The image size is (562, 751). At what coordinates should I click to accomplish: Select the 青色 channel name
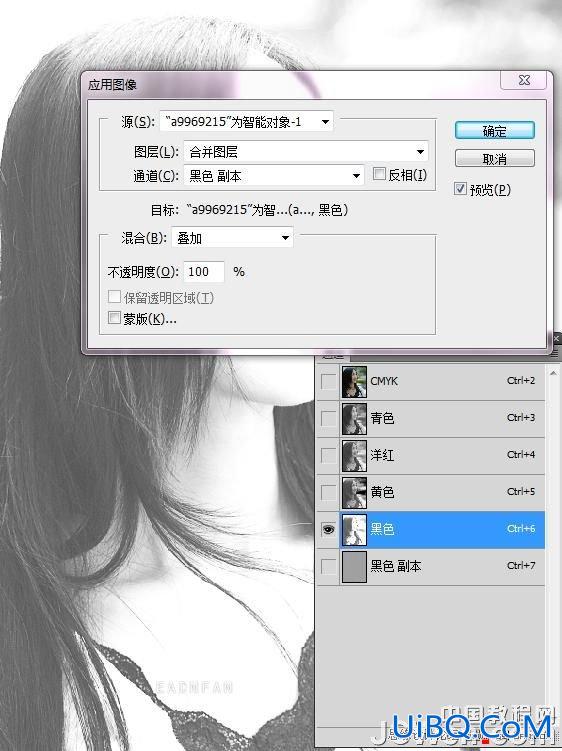pos(382,418)
